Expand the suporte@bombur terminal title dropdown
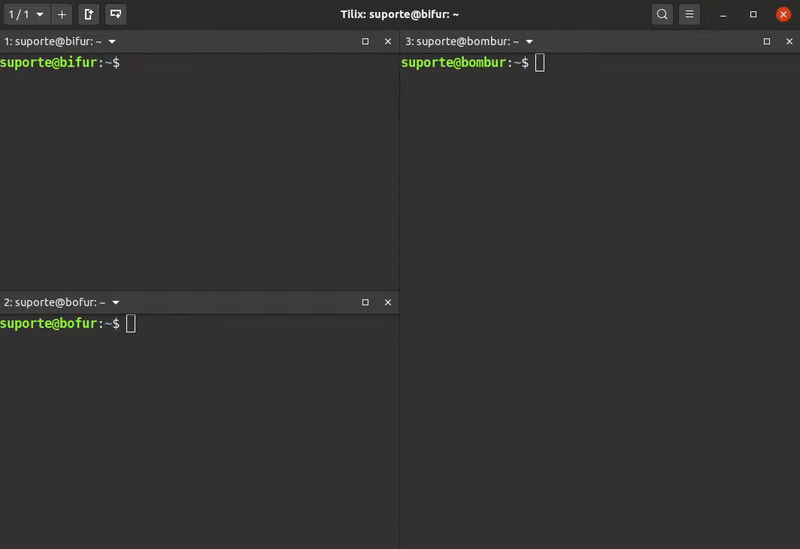 529,42
